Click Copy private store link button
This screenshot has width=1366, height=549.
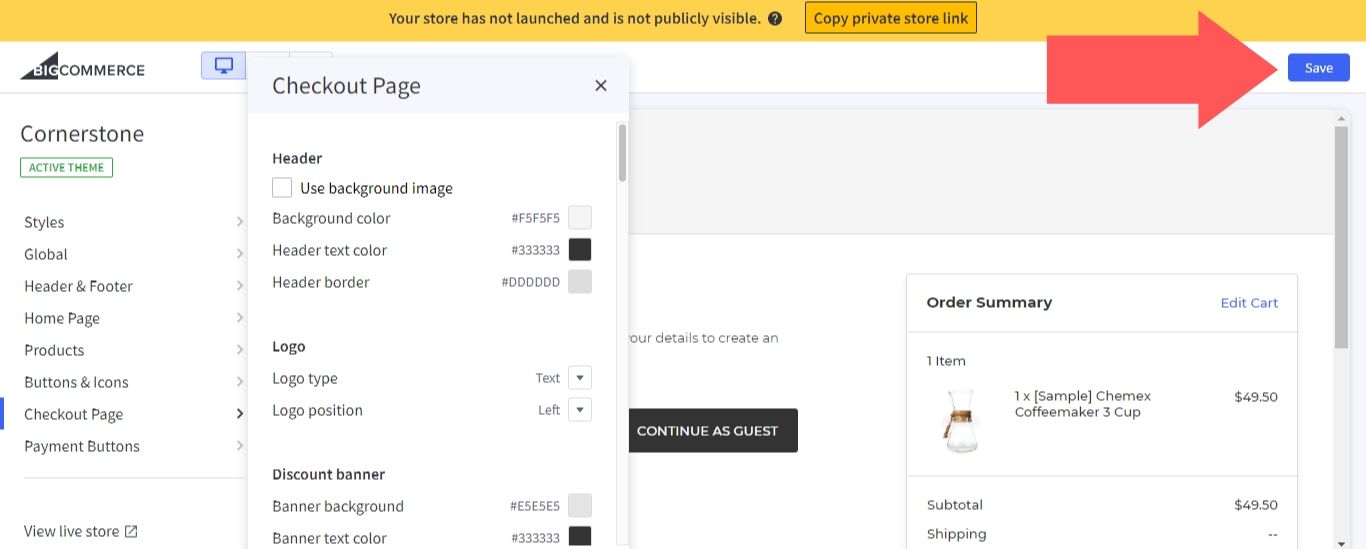890,18
